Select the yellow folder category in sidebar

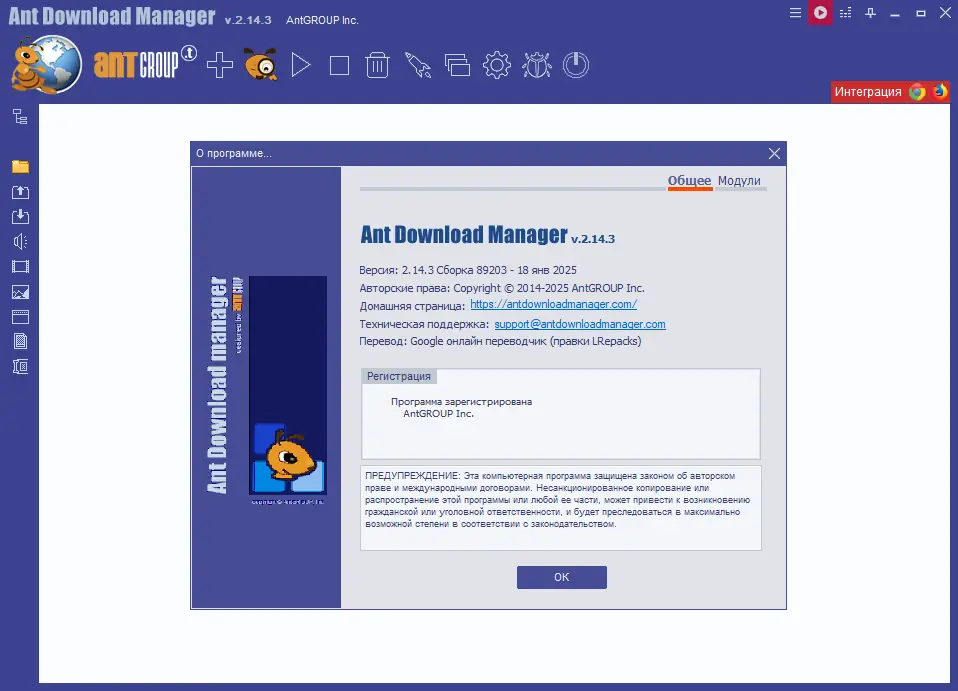20,166
